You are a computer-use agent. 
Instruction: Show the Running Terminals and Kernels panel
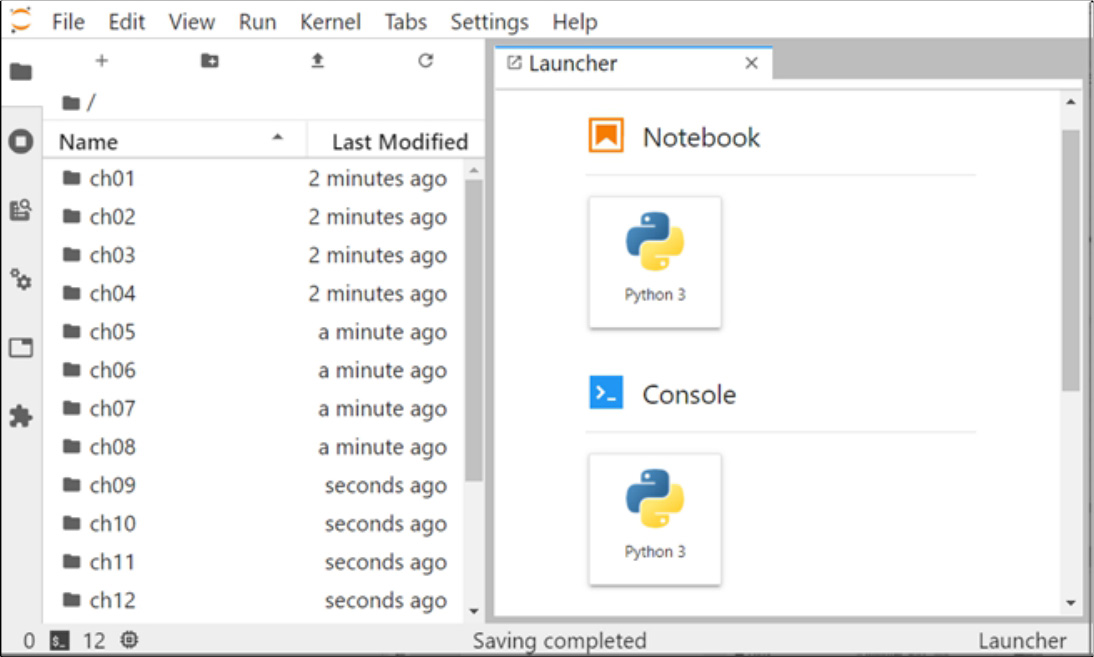pyautogui.click(x=21, y=141)
